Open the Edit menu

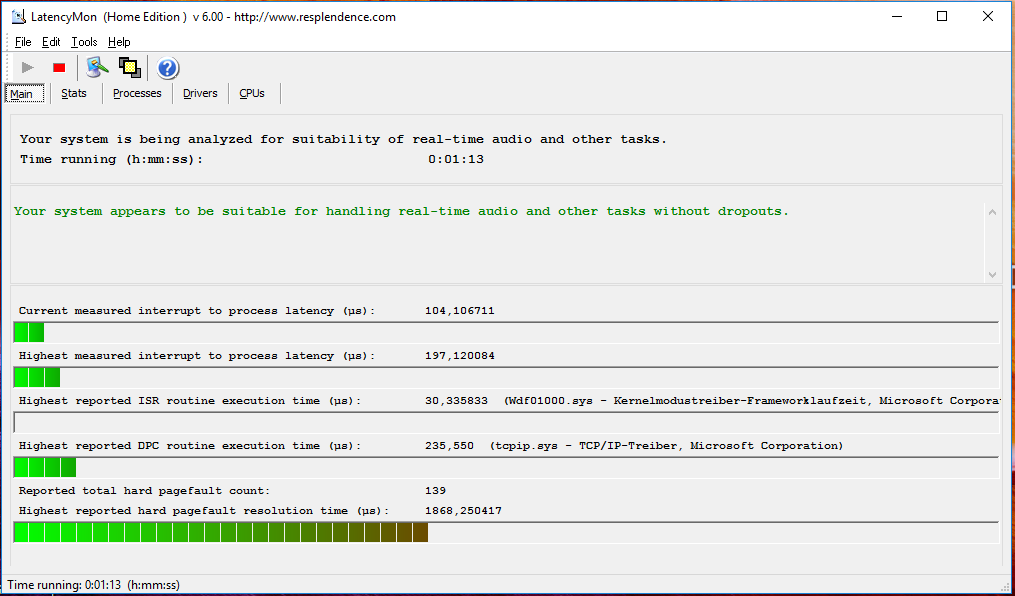(x=51, y=42)
